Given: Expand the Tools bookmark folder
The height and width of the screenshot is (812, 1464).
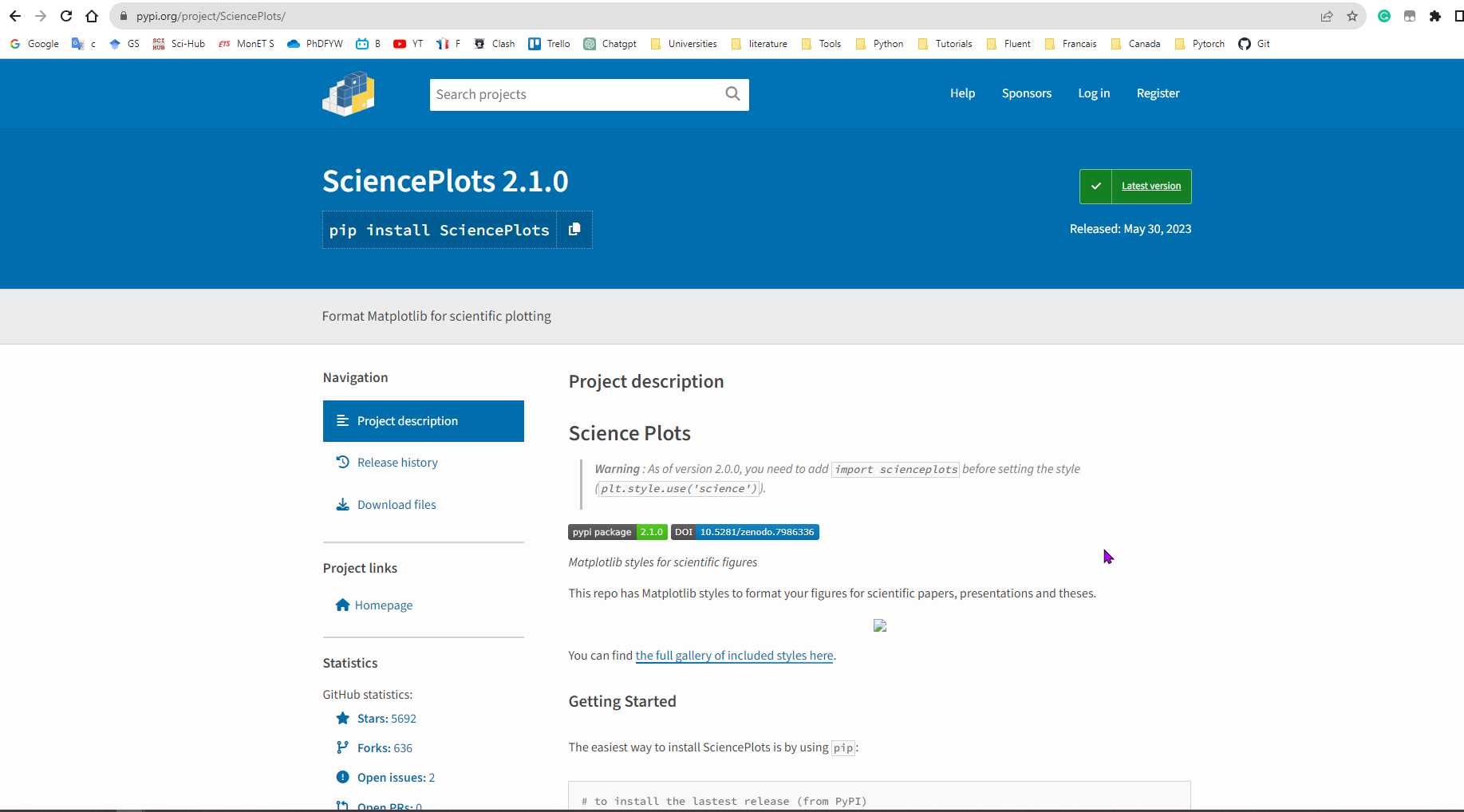Looking at the screenshot, I should 822,44.
